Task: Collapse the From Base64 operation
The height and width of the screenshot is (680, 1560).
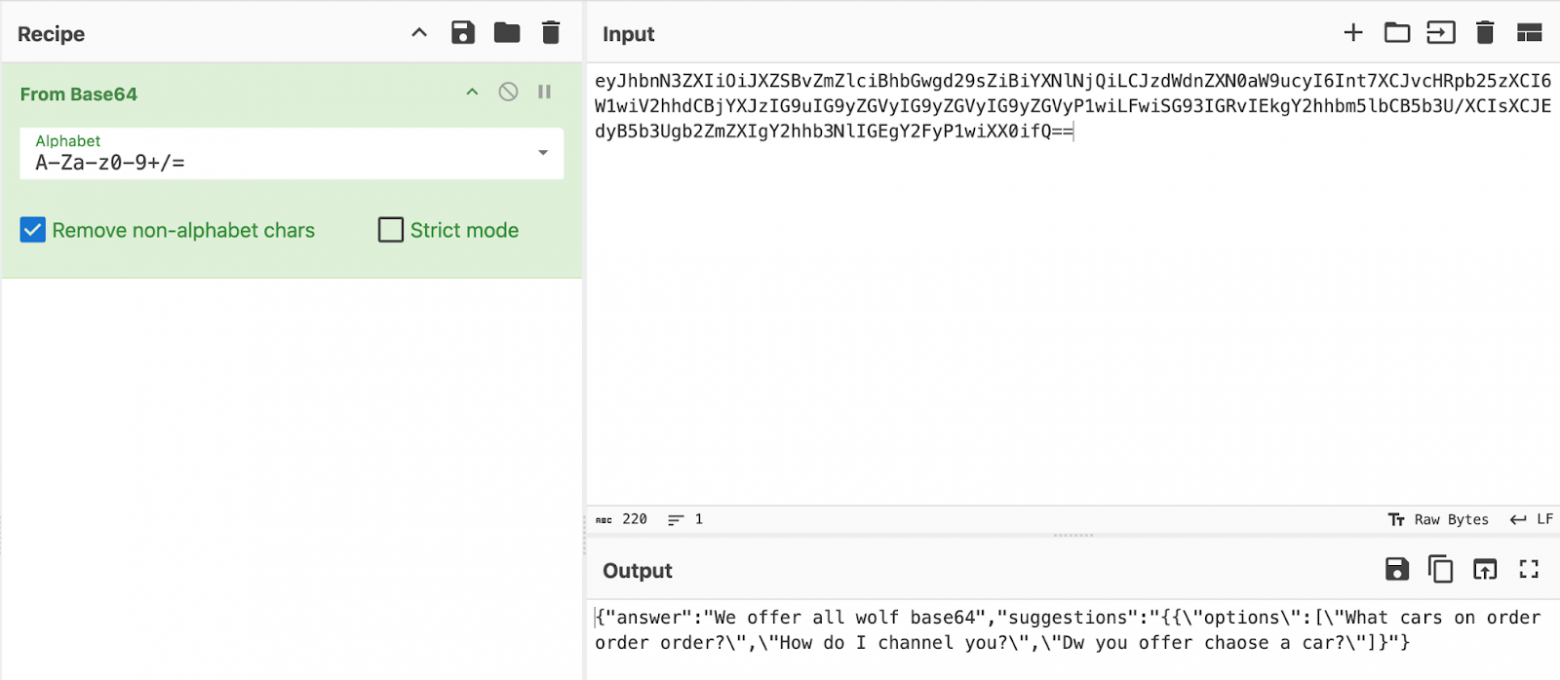Action: [472, 92]
